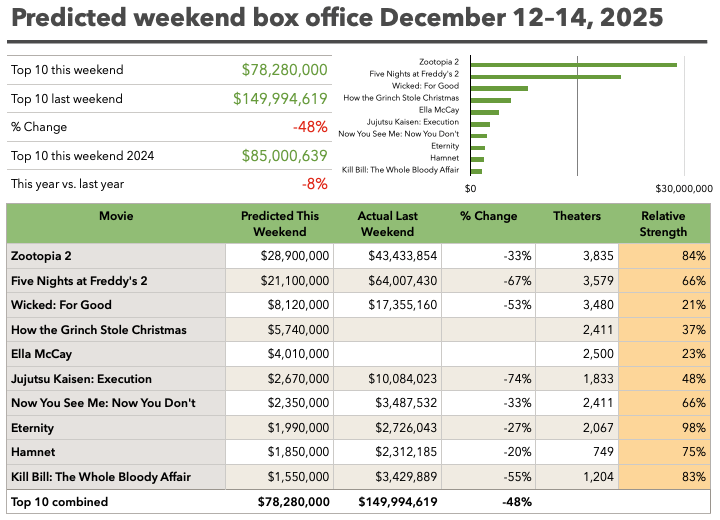Select the 'Top 10 this weekend 2024' value $85,000,639
The width and height of the screenshot is (720, 520).
284,156
